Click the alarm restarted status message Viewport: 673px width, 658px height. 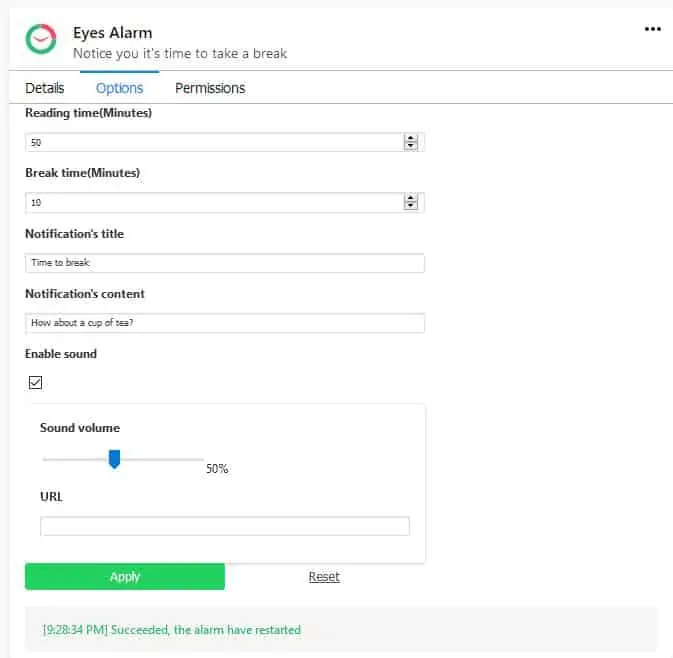(172, 630)
